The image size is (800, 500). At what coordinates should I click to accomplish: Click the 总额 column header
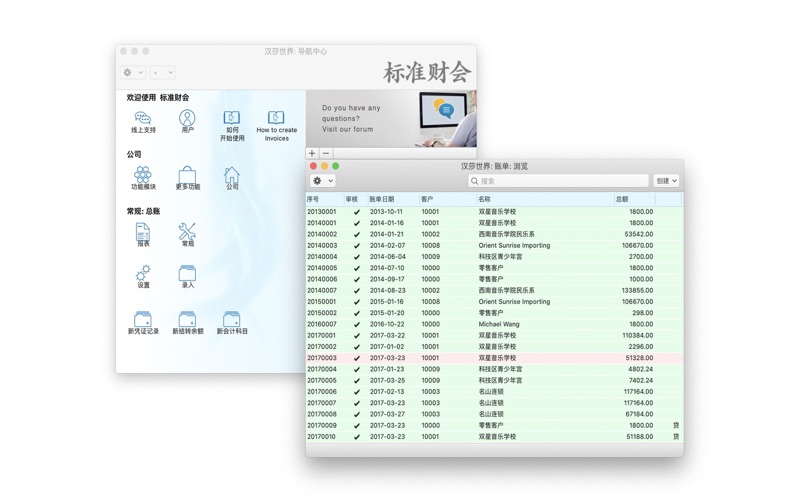pyautogui.click(x=633, y=199)
